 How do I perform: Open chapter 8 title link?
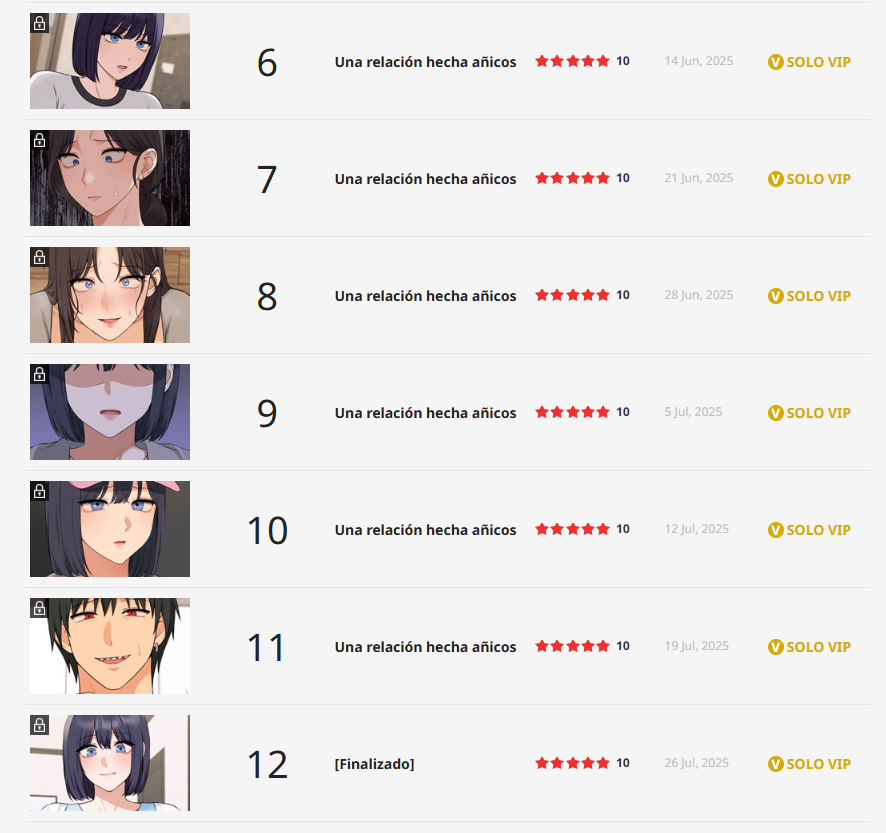[425, 296]
